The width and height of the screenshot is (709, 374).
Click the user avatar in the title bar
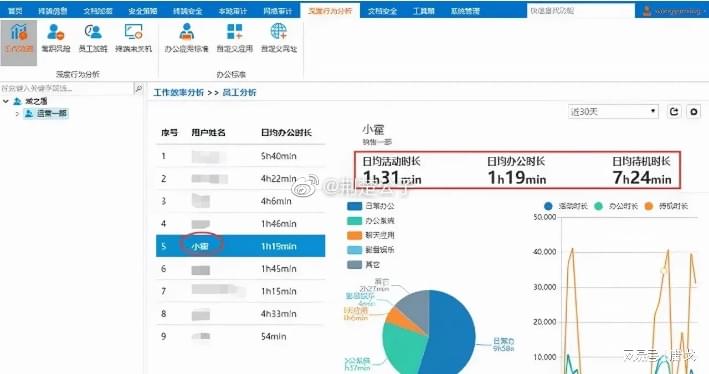point(647,10)
